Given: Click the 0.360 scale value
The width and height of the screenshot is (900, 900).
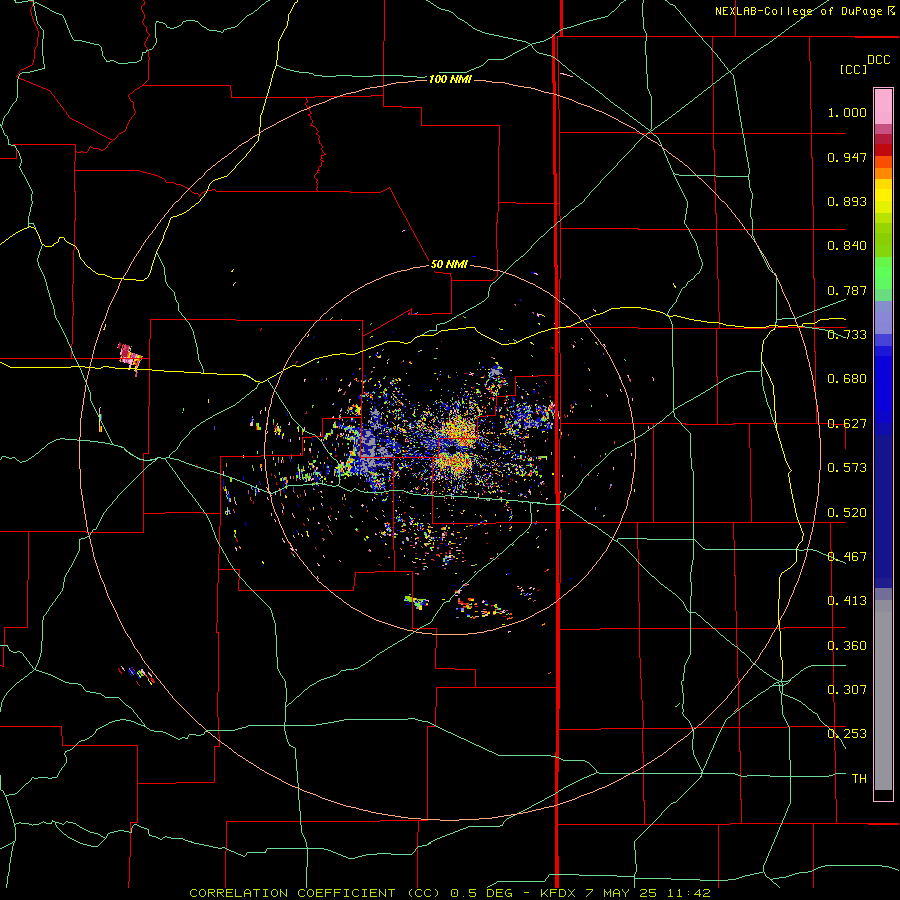Looking at the screenshot, I should coord(847,646).
